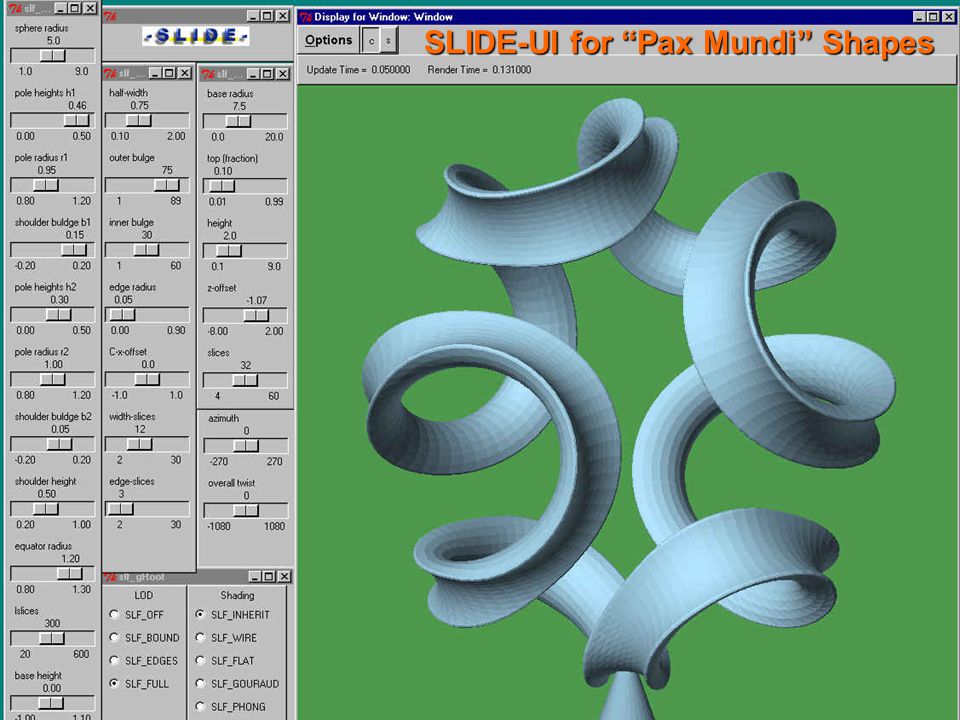Click the overall twist slider
This screenshot has height=720, width=960.
(245, 511)
